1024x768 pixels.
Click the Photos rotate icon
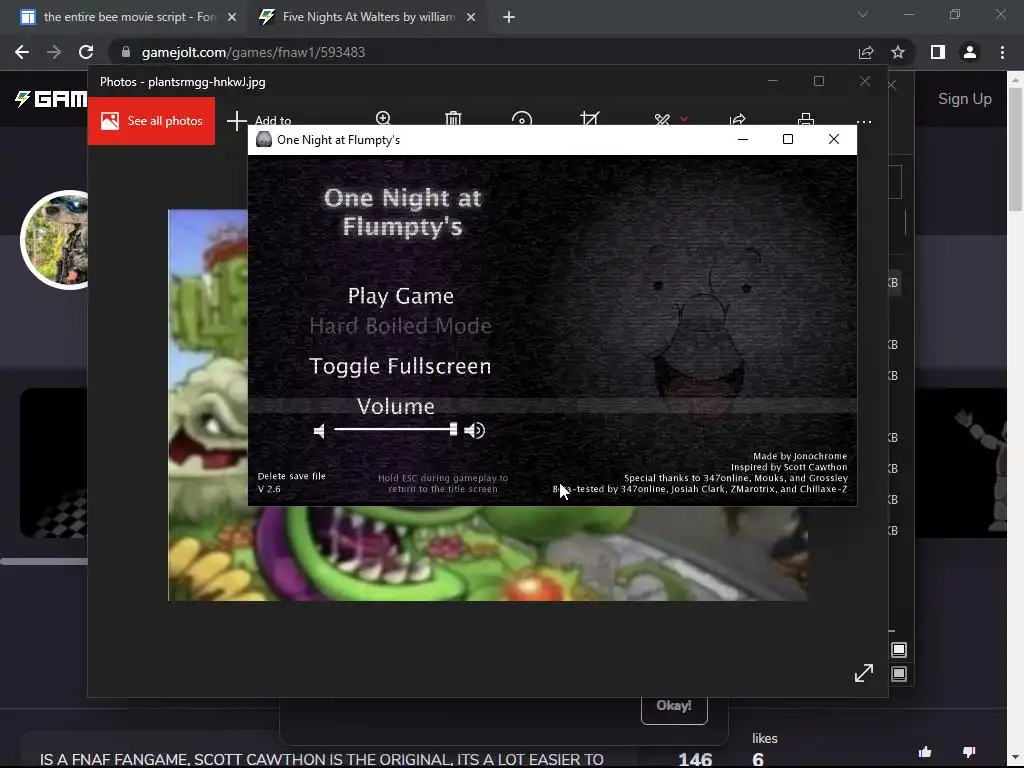coord(522,119)
